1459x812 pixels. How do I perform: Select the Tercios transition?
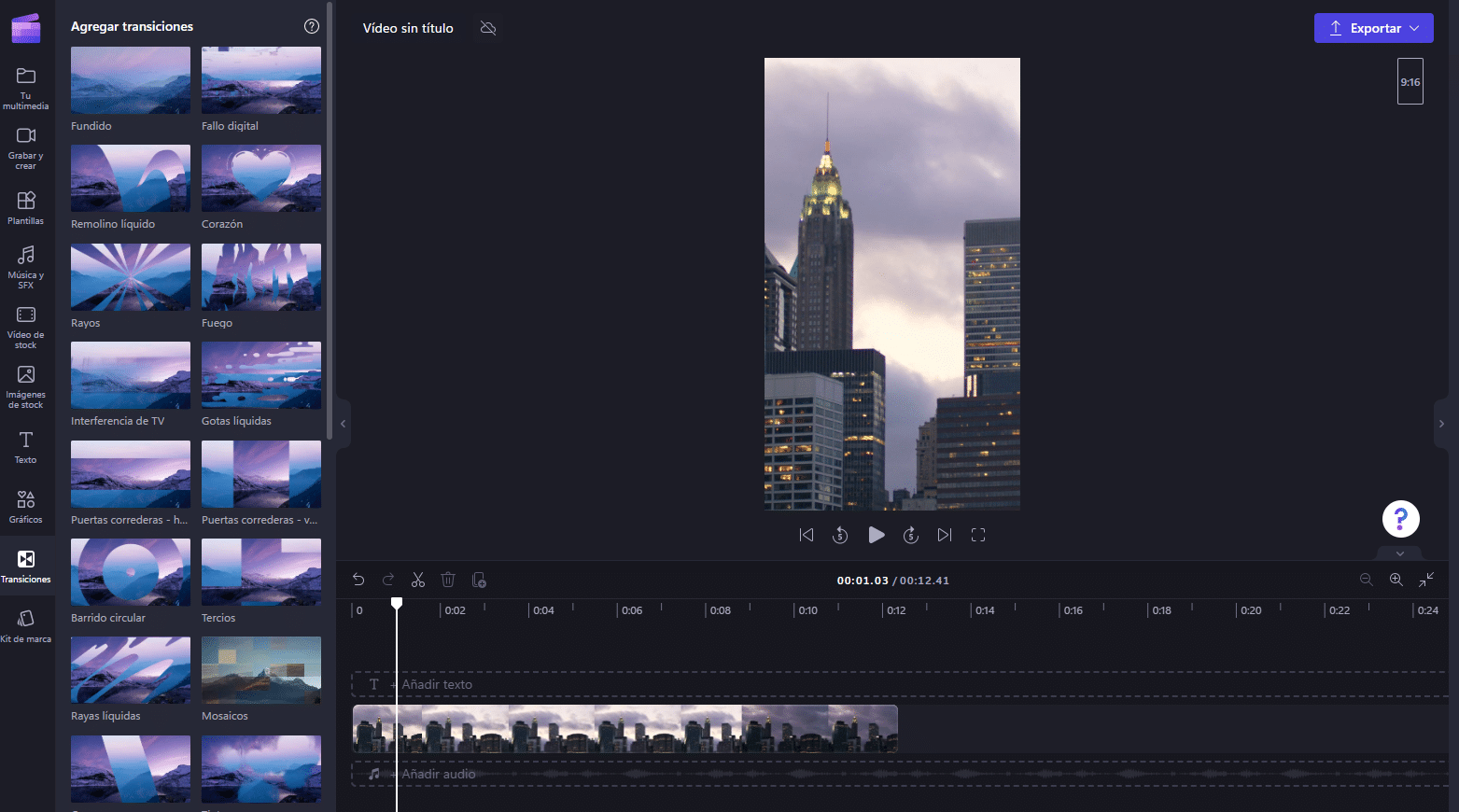click(261, 572)
